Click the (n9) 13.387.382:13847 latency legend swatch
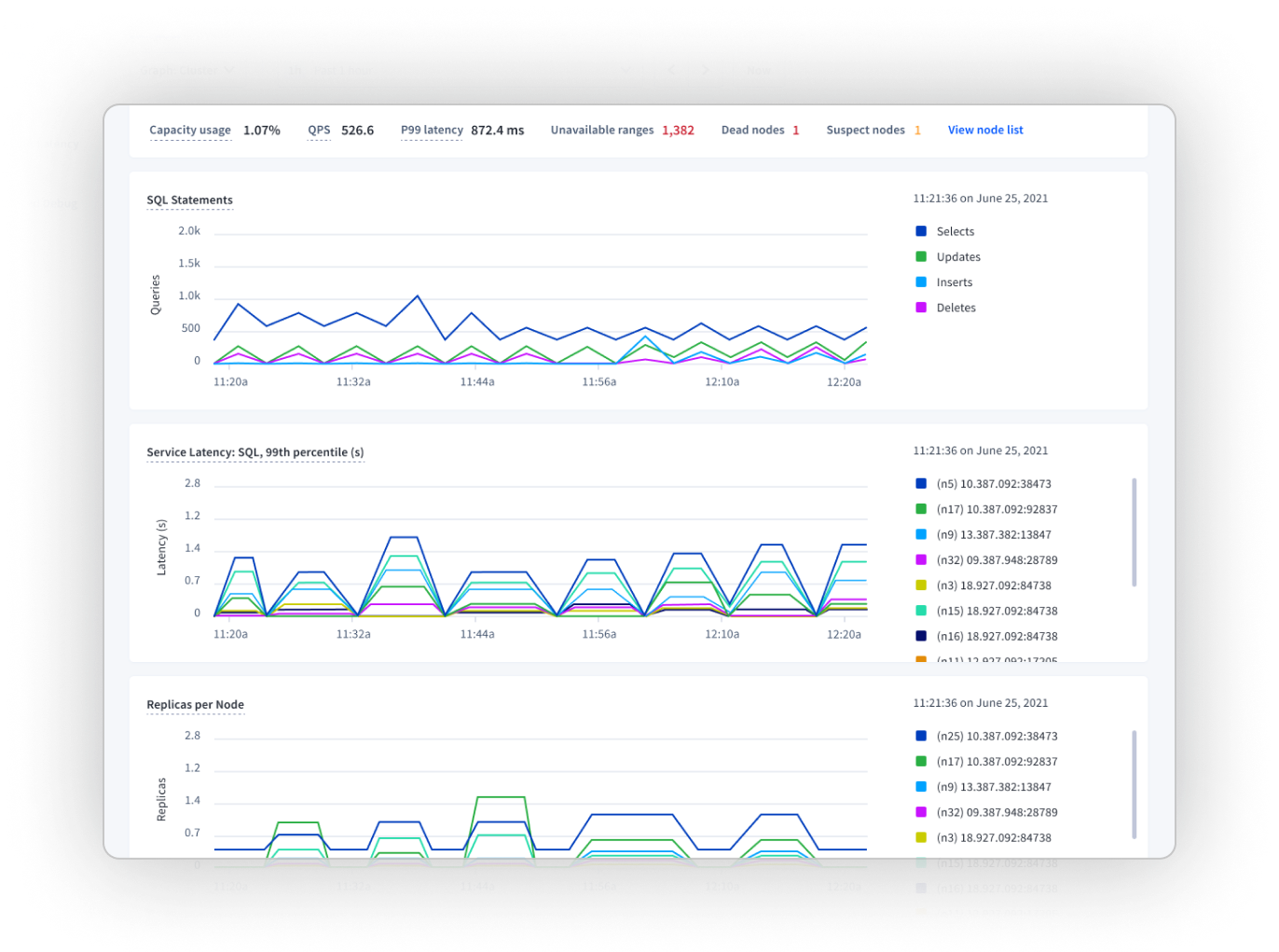 pyautogui.click(x=921, y=535)
